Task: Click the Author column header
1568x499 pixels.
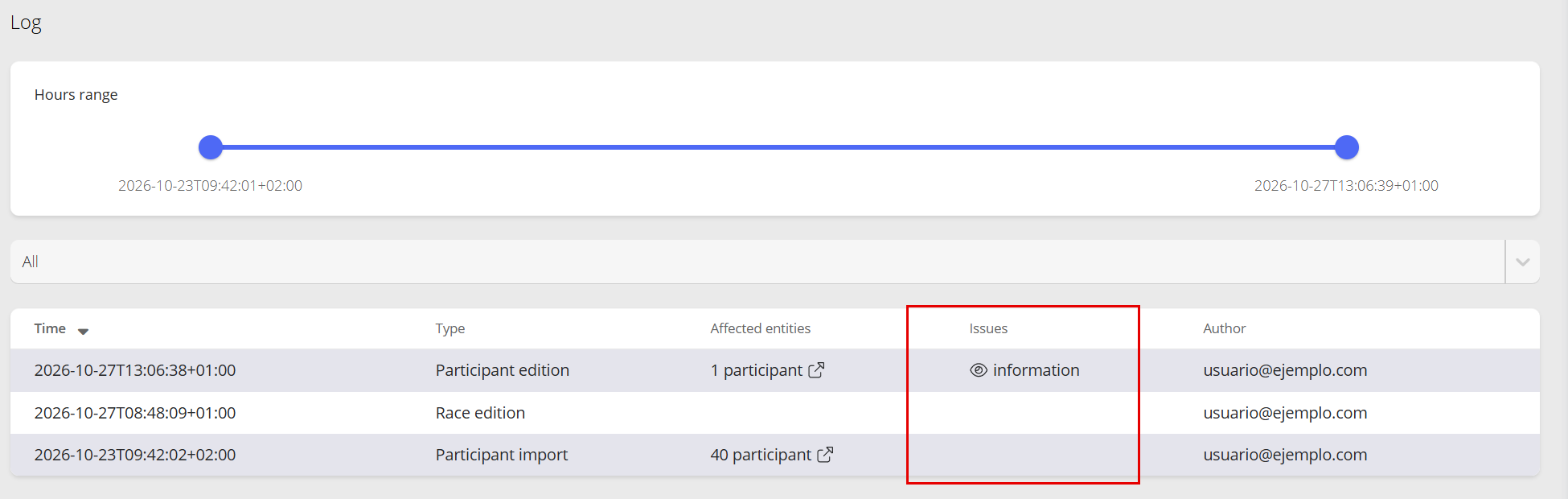Action: [x=1224, y=328]
